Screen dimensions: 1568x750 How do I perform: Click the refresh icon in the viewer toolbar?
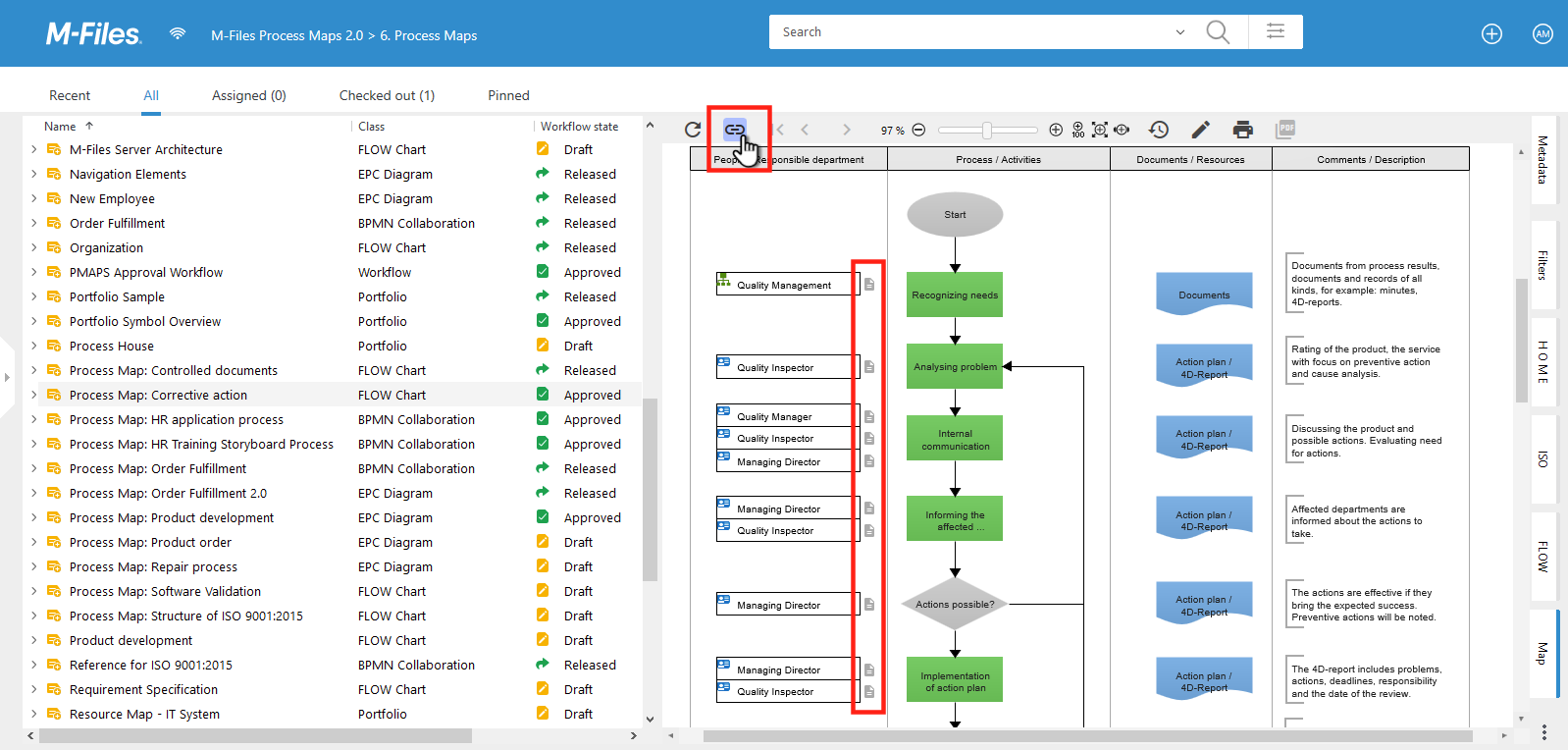[x=693, y=130]
